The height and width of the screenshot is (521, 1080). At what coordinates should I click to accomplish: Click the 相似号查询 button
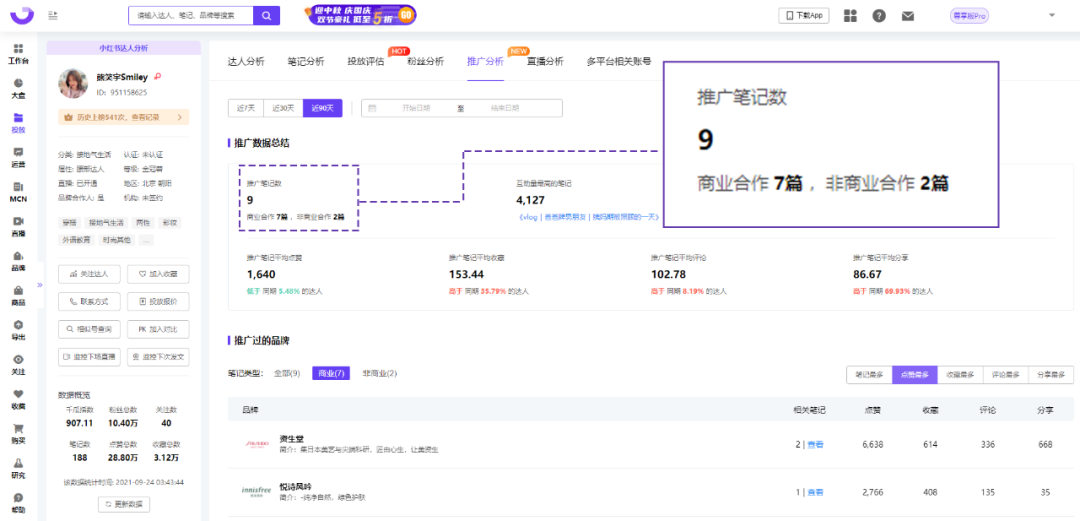click(x=90, y=330)
